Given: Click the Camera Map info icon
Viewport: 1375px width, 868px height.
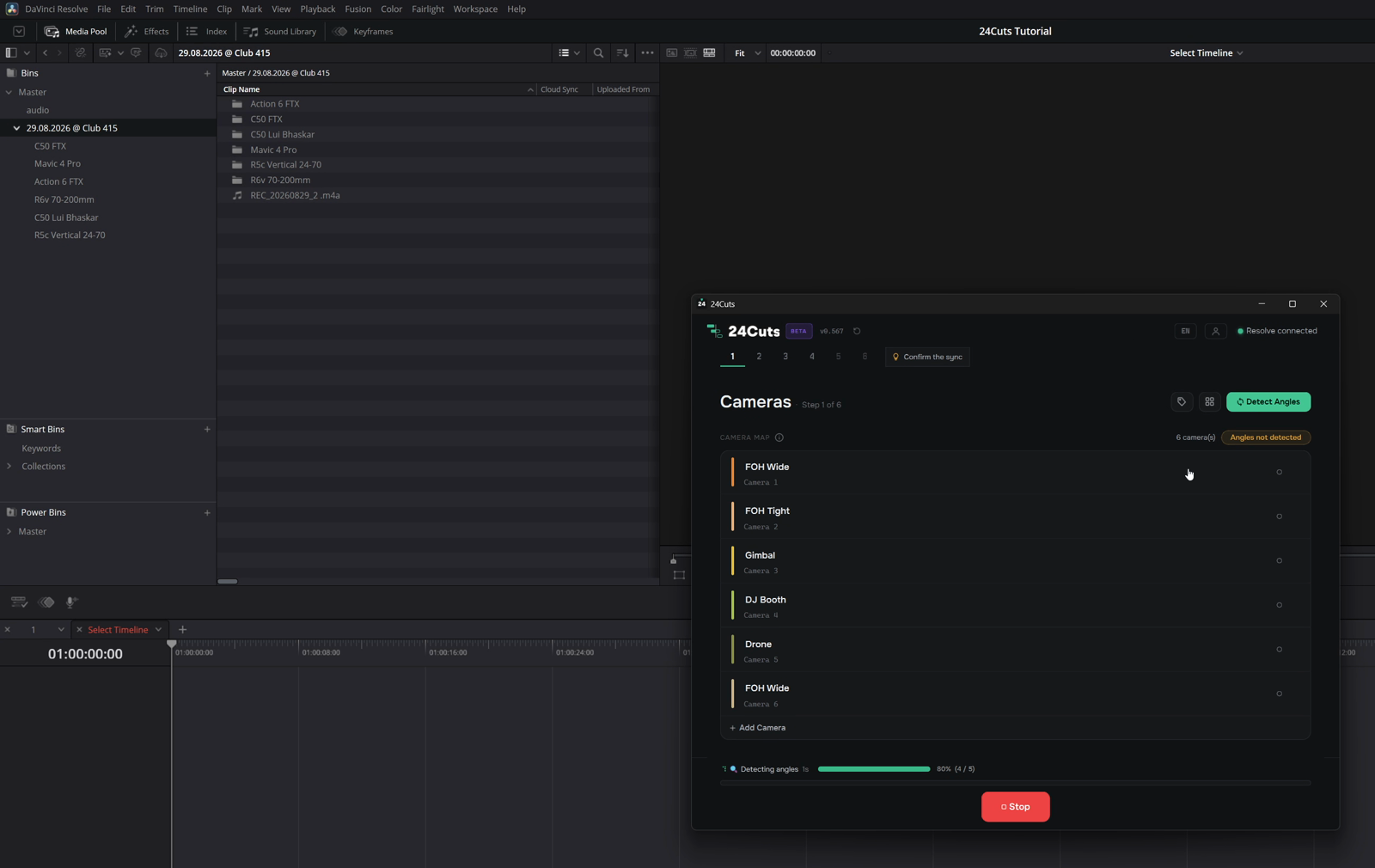Looking at the screenshot, I should coord(779,437).
